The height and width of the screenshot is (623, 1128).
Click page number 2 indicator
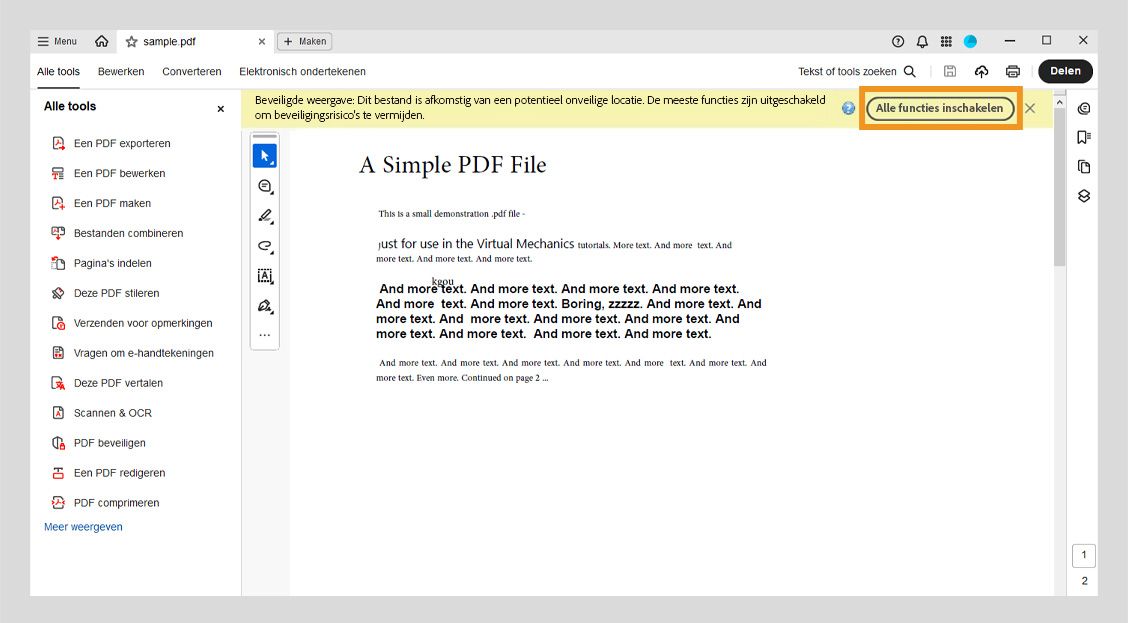tap(1084, 581)
